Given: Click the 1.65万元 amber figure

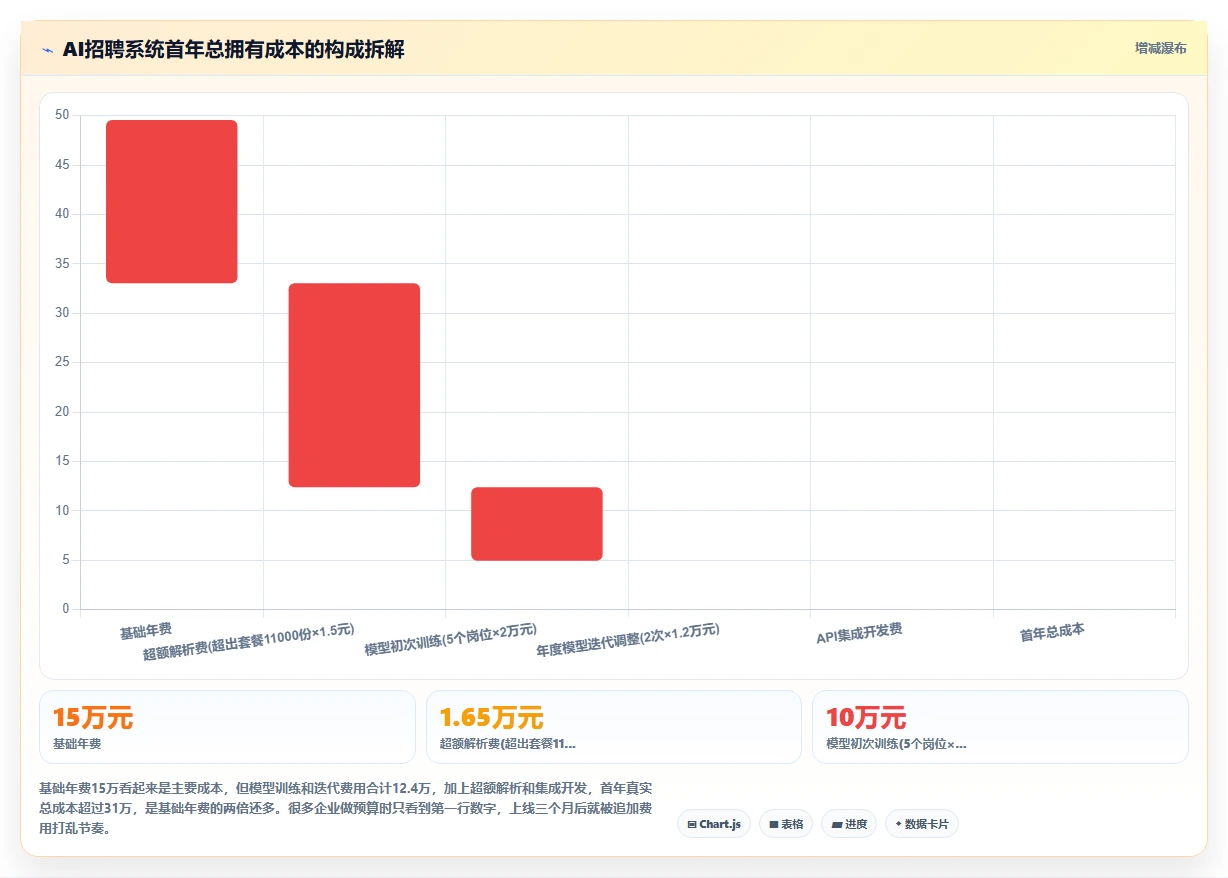Looking at the screenshot, I should tap(492, 718).
